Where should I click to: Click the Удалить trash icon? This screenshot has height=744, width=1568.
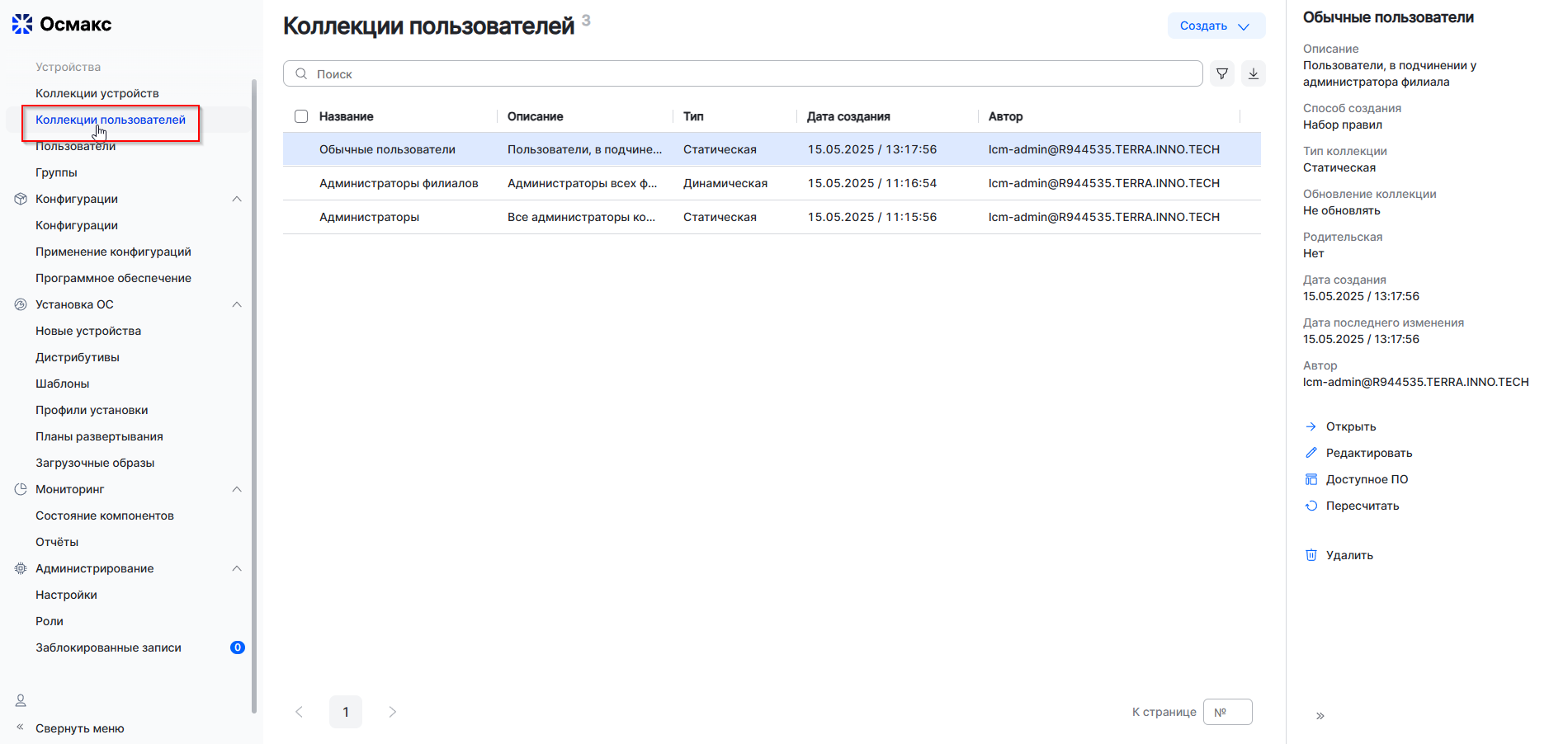(x=1311, y=554)
